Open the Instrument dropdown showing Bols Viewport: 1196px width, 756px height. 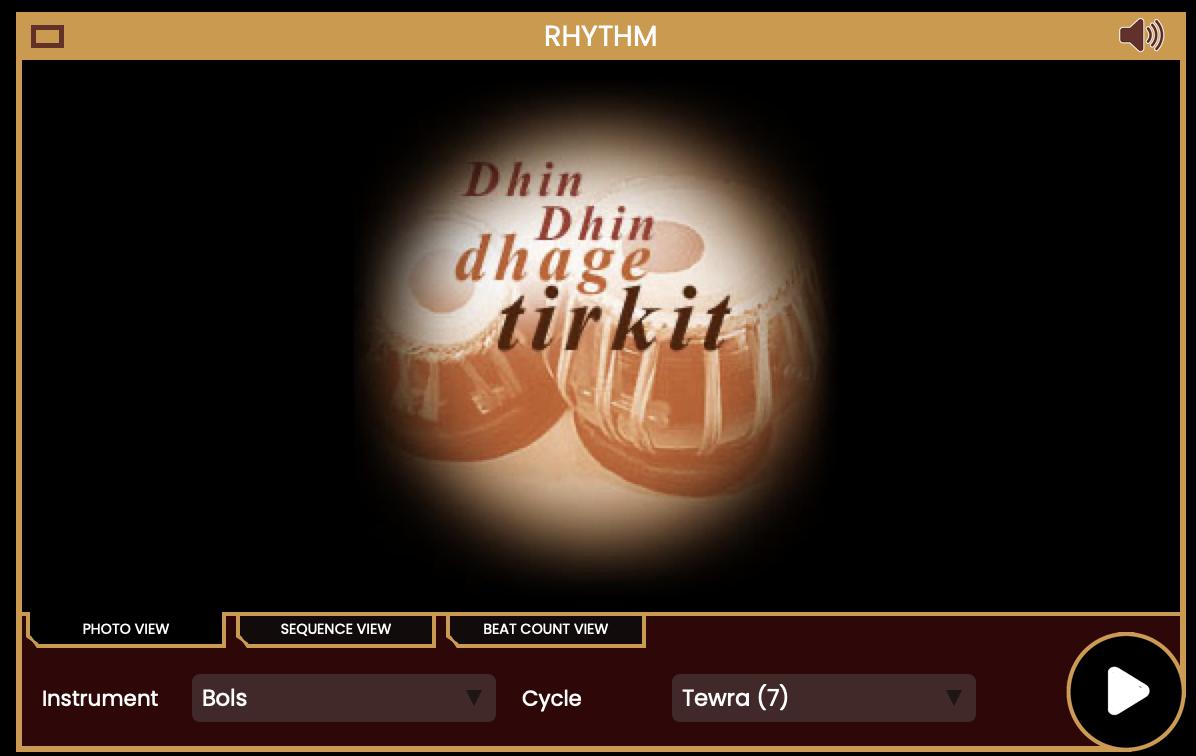coord(343,697)
